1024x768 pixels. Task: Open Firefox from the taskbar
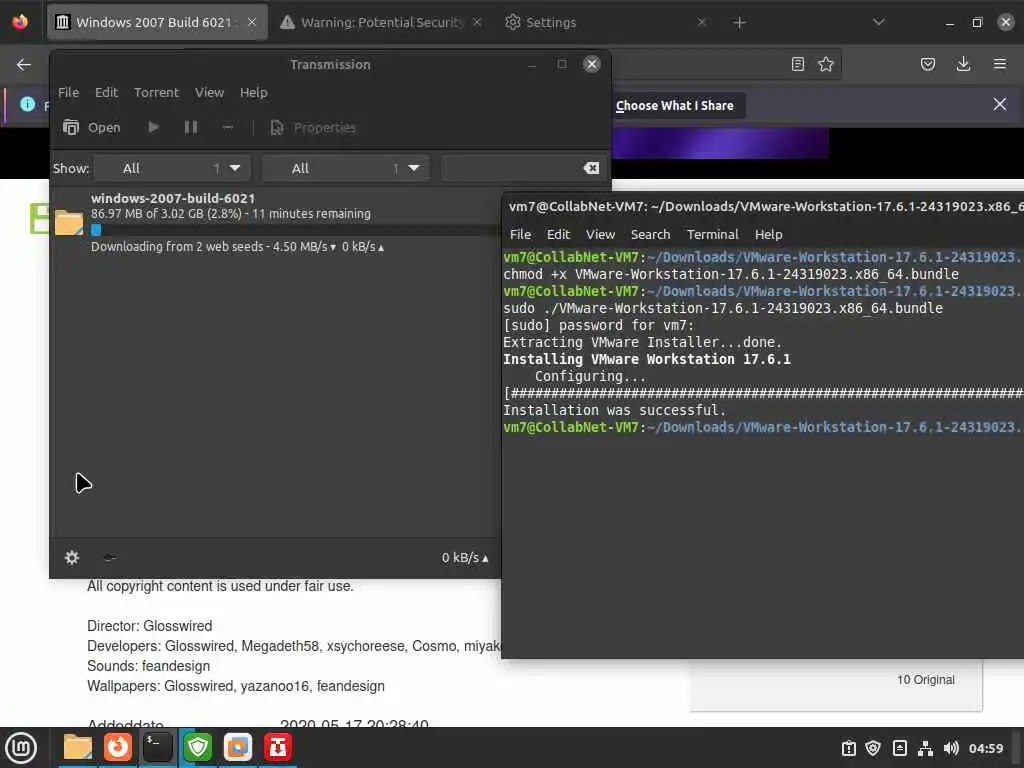(118, 748)
